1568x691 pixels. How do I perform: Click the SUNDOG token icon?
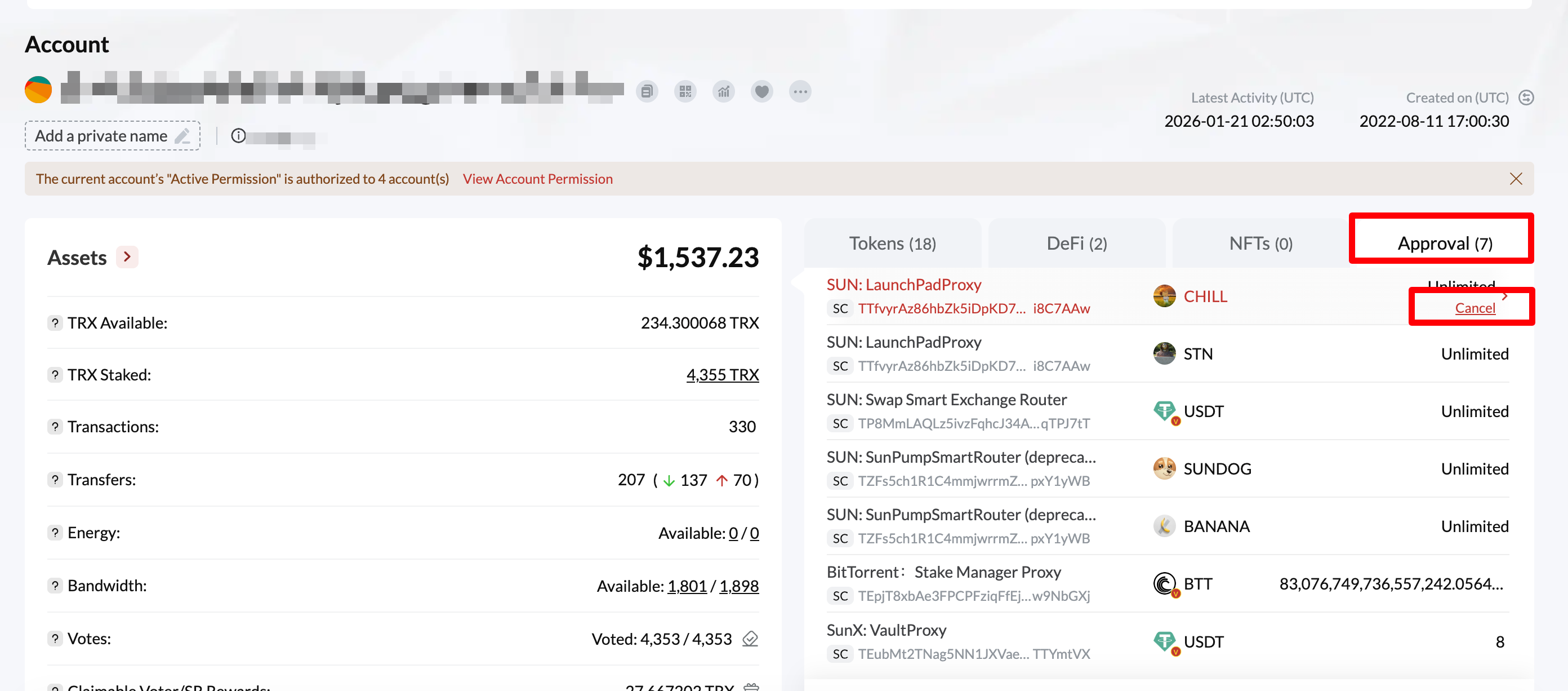pos(1164,468)
